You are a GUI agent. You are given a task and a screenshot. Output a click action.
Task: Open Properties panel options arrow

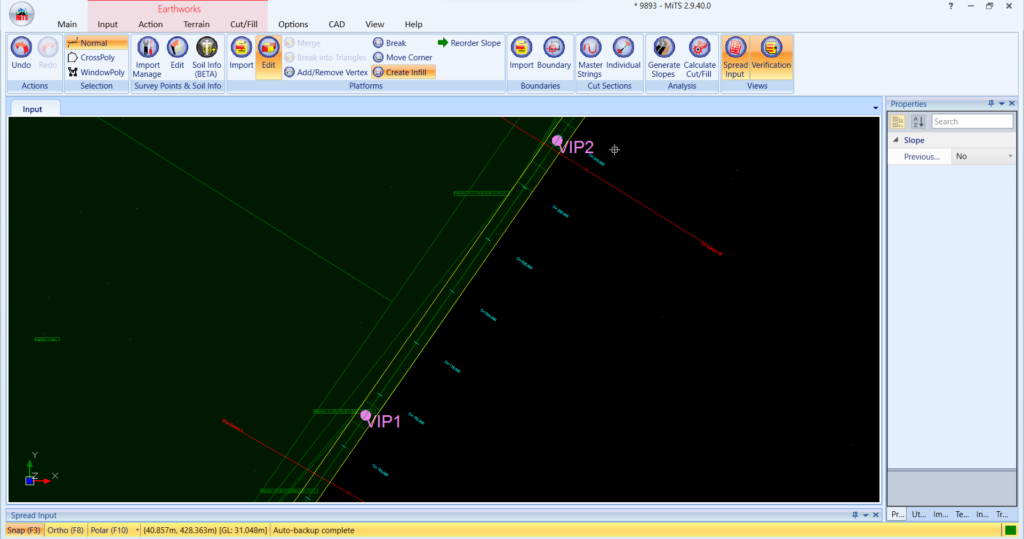click(x=1001, y=104)
